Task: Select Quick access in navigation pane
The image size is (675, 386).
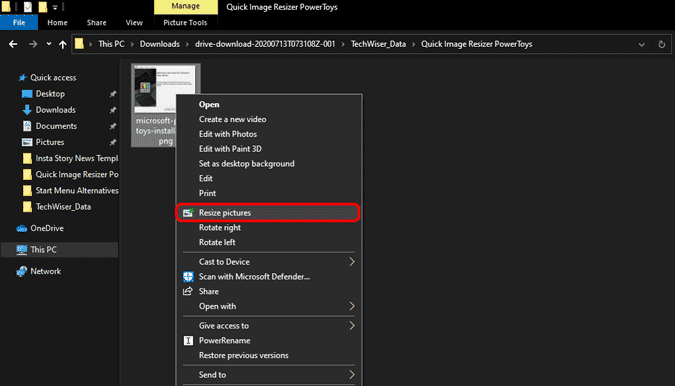Action: click(53, 77)
